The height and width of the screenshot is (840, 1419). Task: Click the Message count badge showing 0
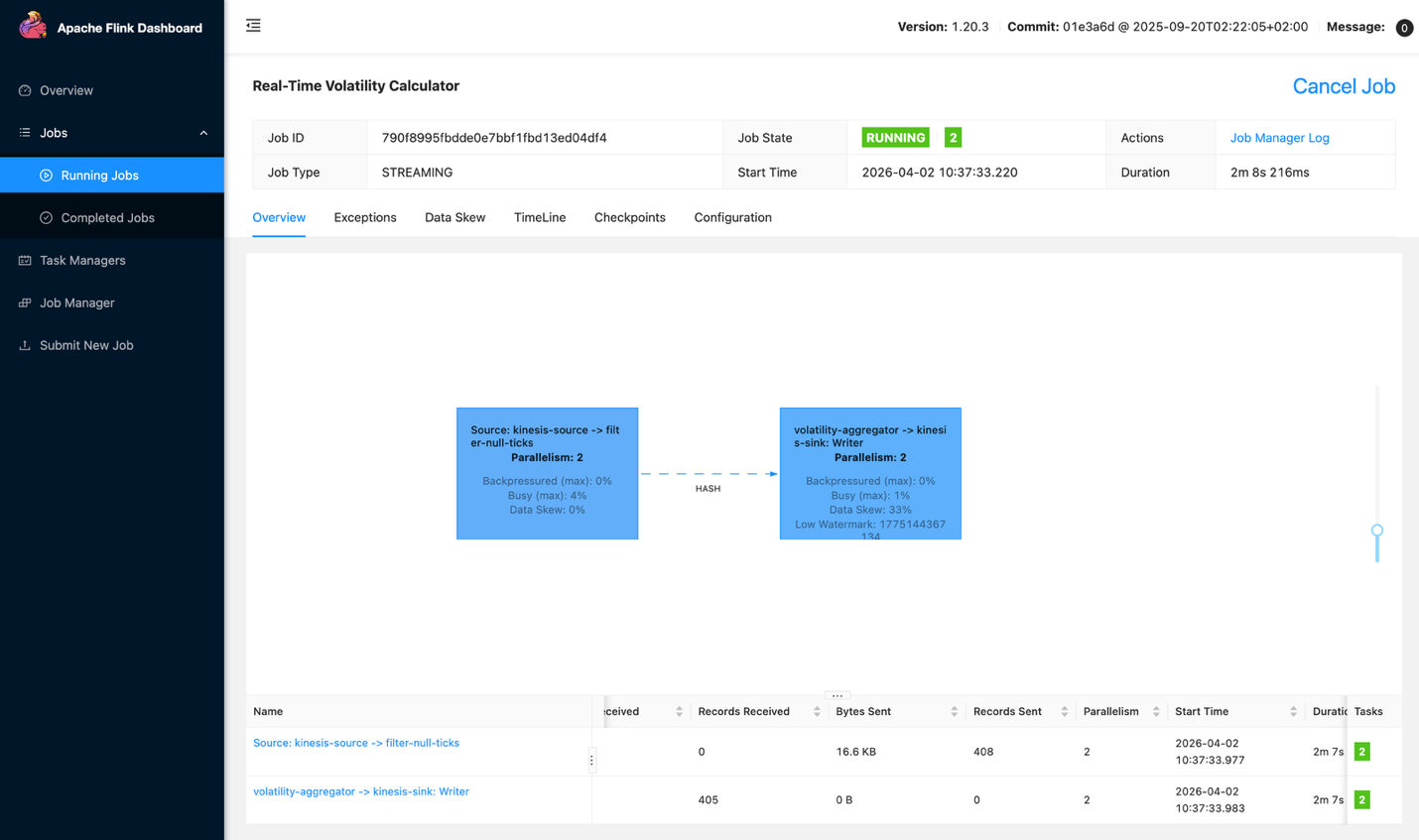[1404, 28]
